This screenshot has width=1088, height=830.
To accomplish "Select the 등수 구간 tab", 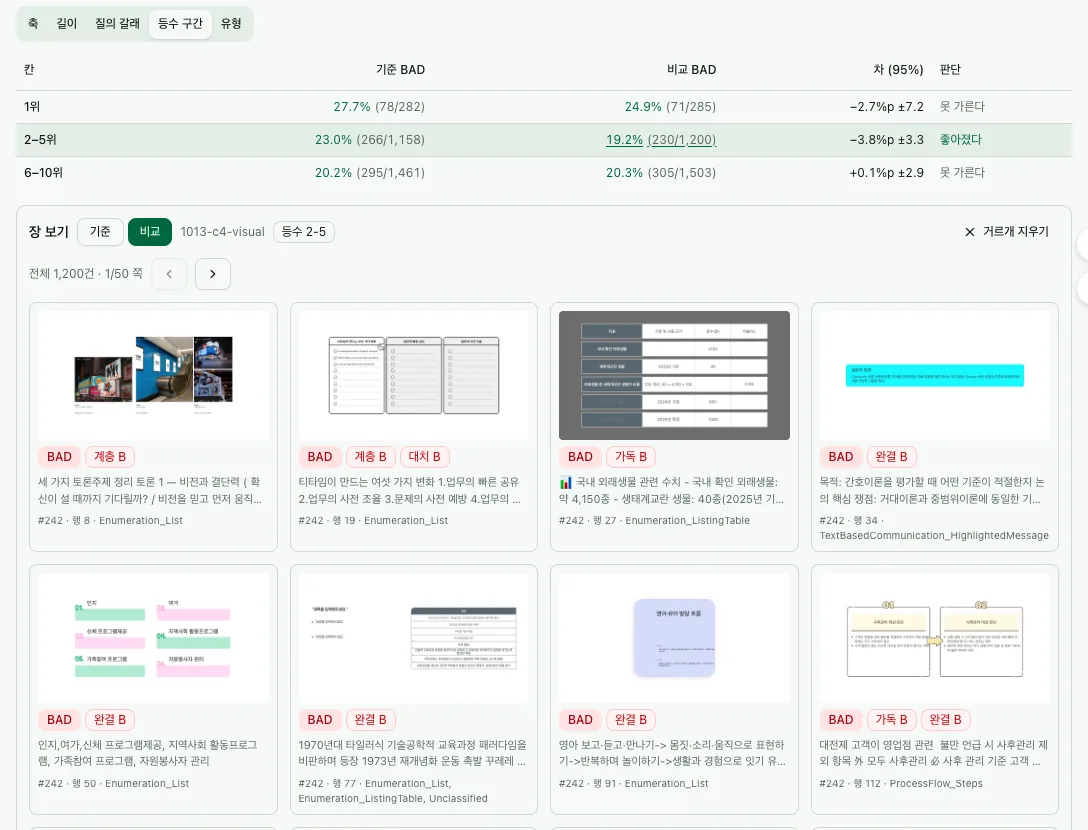I will [180, 24].
